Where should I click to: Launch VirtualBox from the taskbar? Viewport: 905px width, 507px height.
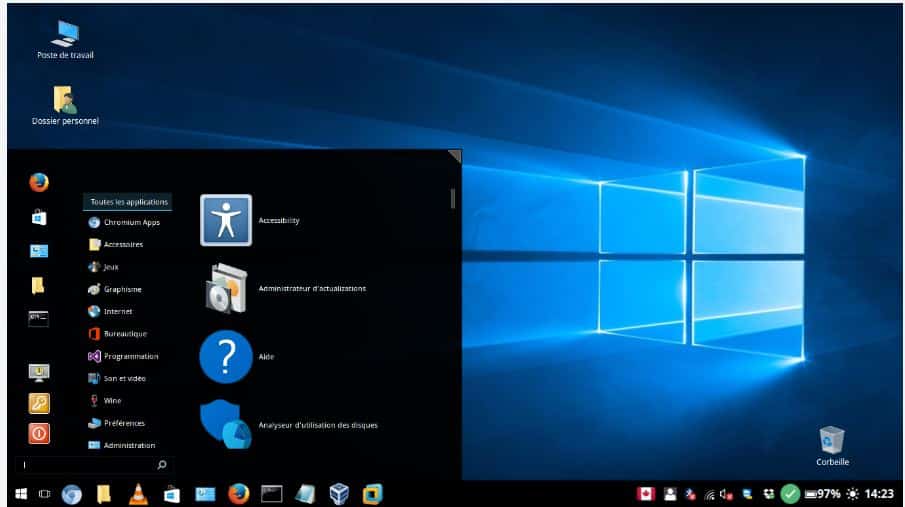click(x=339, y=494)
